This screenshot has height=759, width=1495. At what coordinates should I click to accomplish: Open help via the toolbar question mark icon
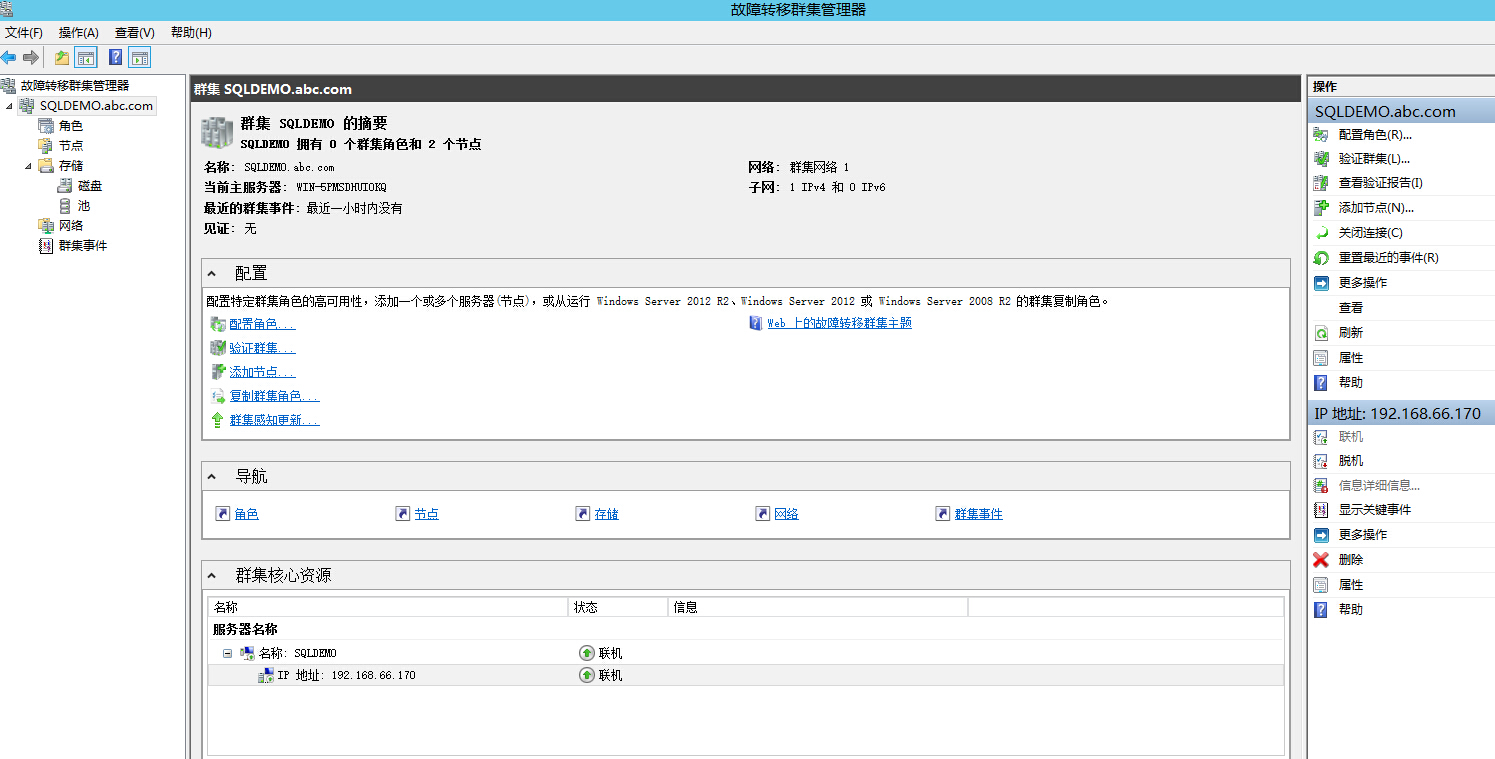click(x=115, y=57)
